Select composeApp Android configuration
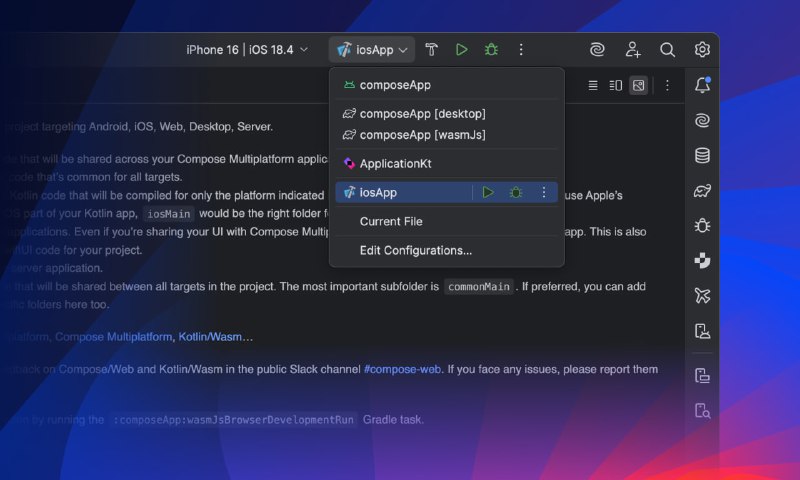The width and height of the screenshot is (800, 480). (446, 85)
